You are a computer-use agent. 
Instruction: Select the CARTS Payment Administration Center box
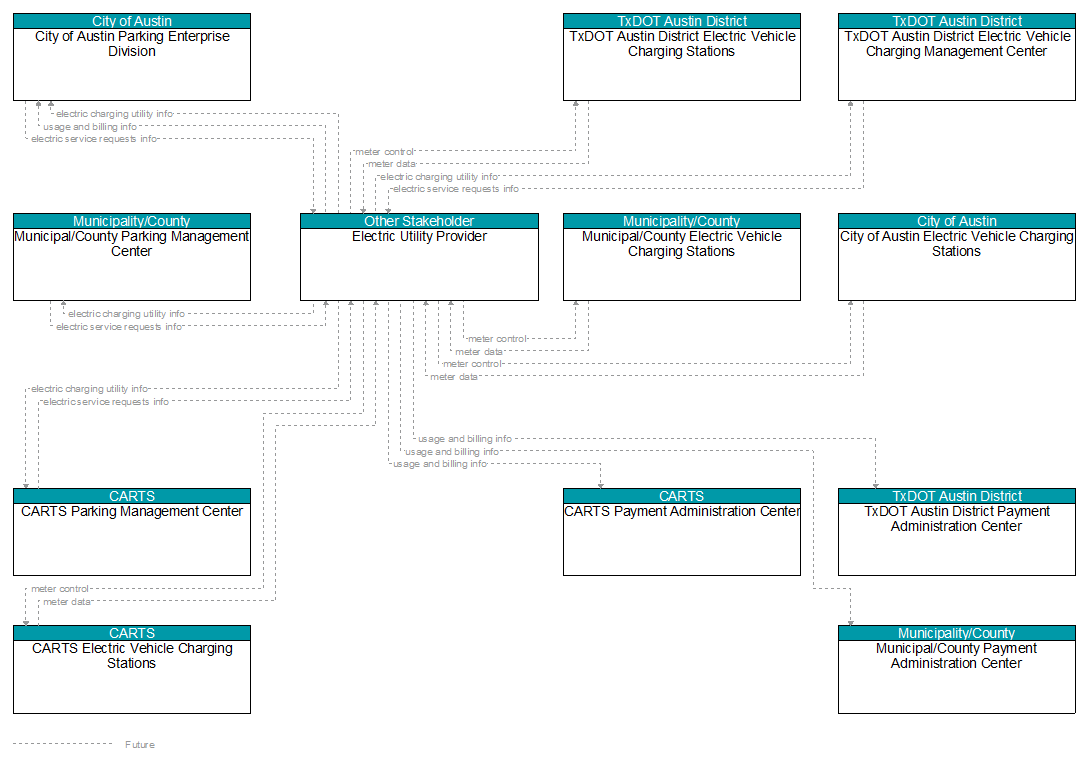point(682,532)
